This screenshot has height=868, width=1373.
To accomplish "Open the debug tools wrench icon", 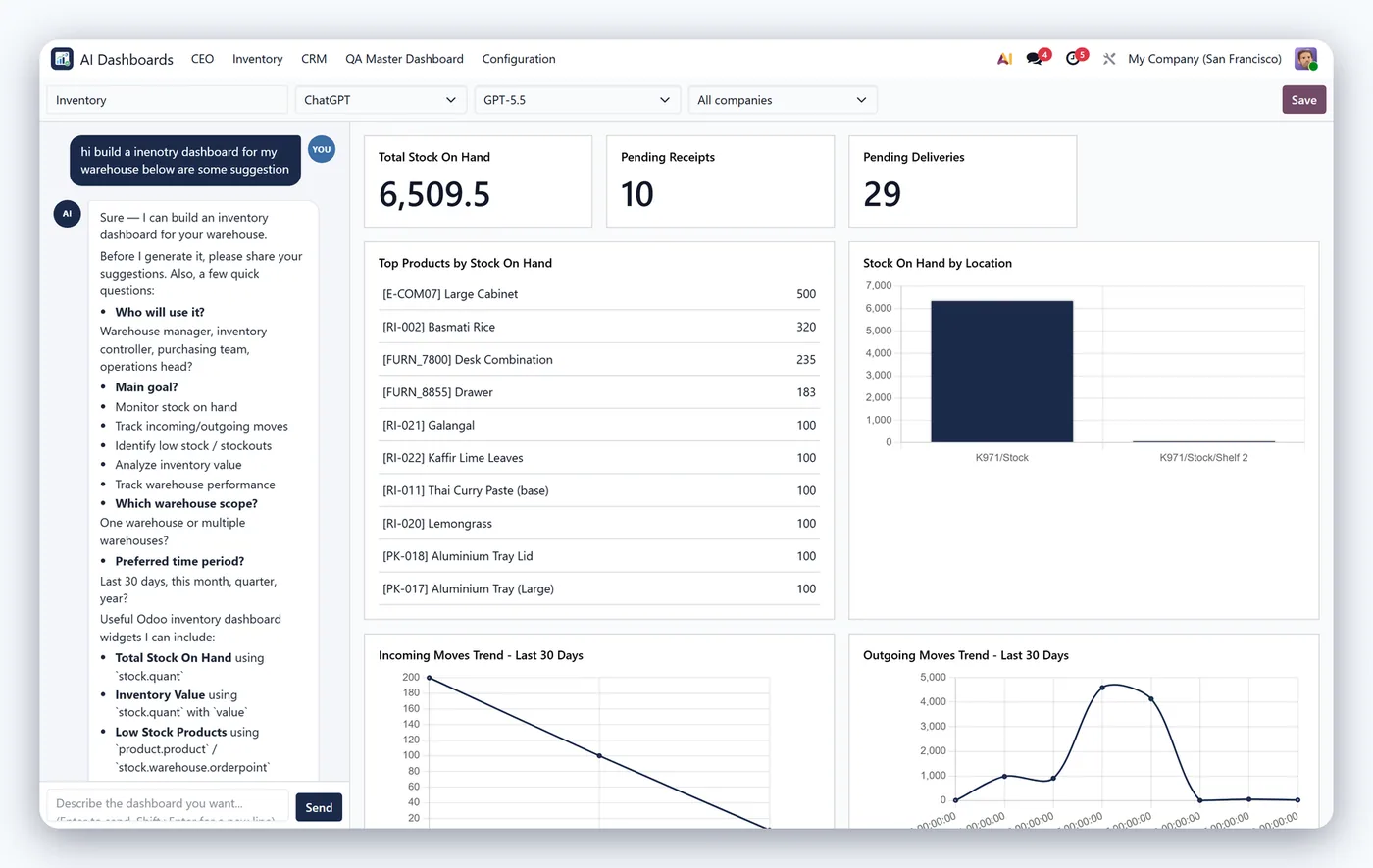I will click(1109, 59).
